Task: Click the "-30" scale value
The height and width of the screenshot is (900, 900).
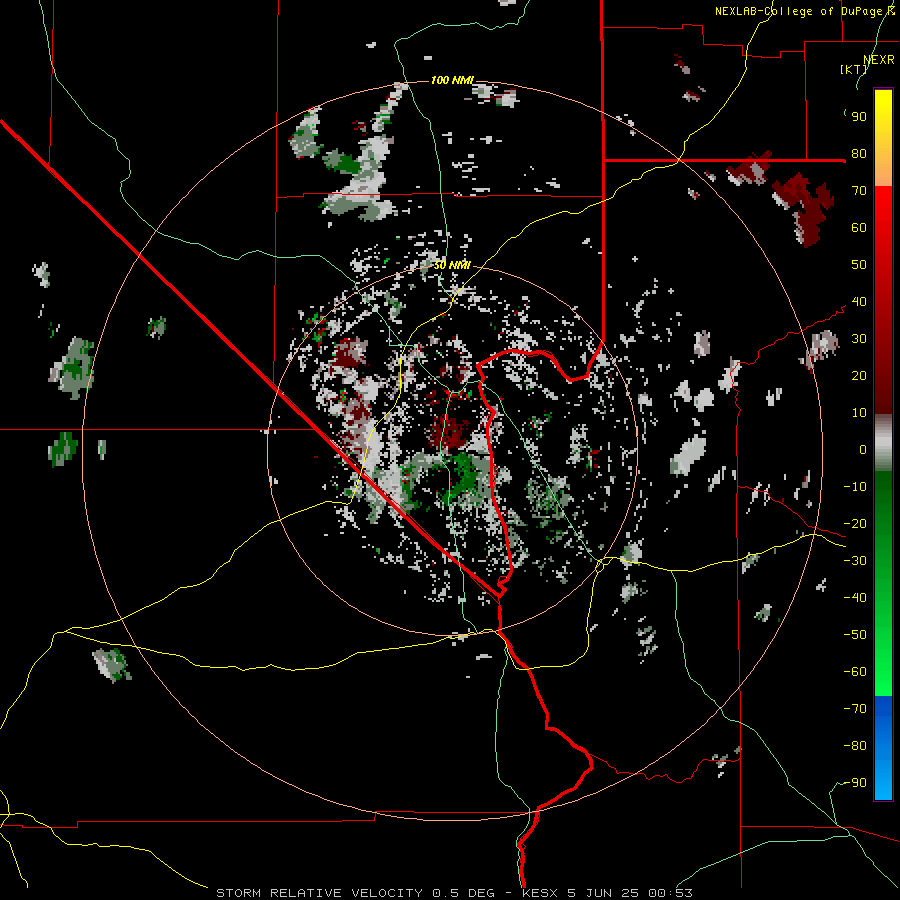Action: [855, 561]
